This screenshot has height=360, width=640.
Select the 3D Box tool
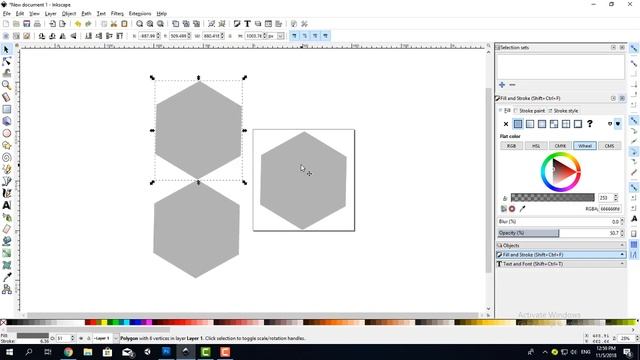click(6, 121)
